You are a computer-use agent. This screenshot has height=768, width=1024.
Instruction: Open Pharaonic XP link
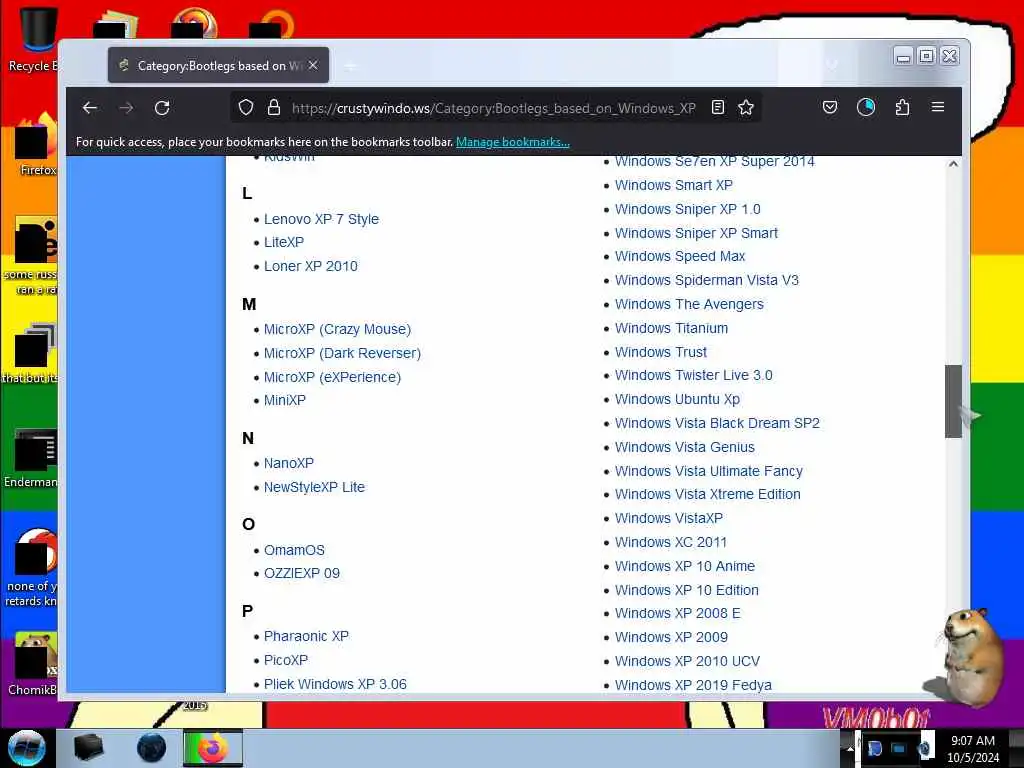(306, 636)
